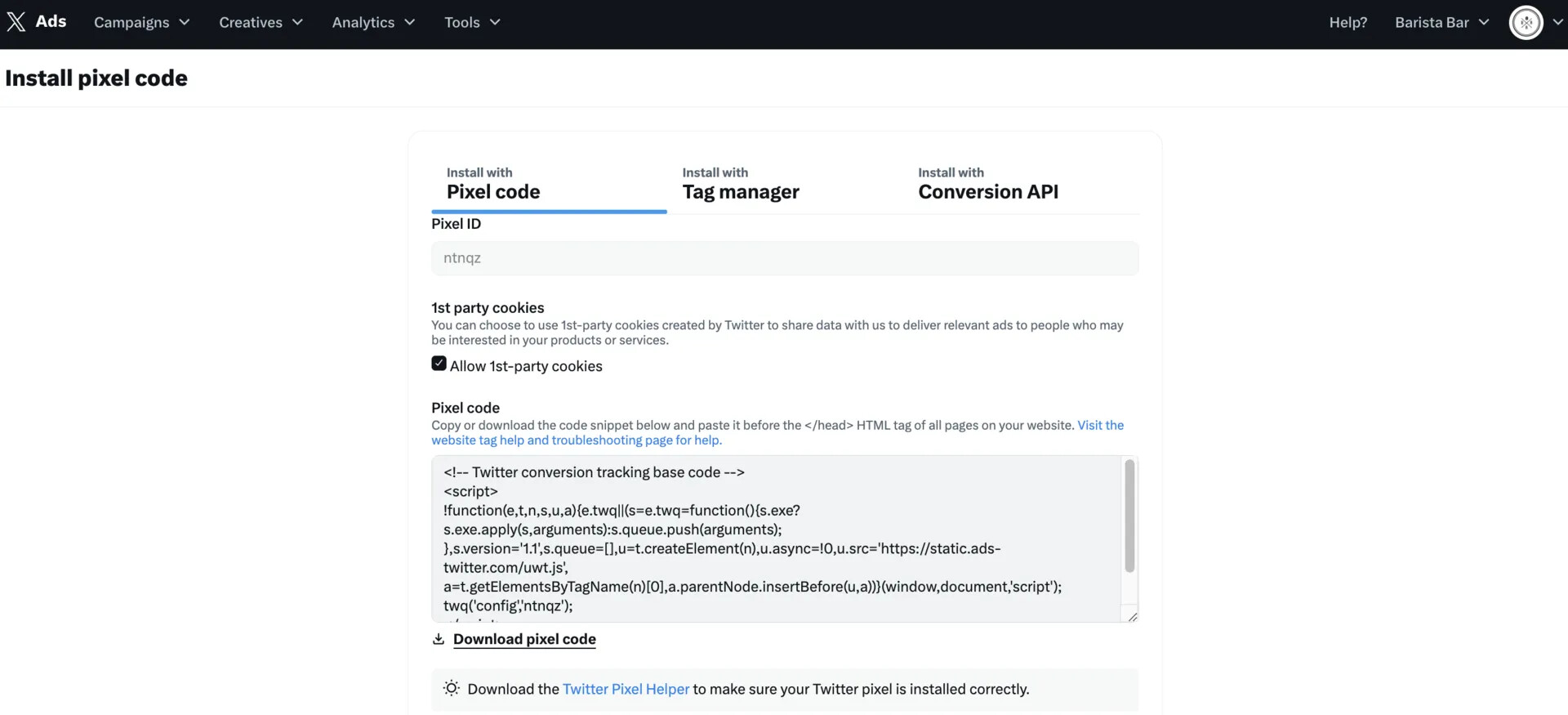Open the profile avatar icon

(1526, 23)
